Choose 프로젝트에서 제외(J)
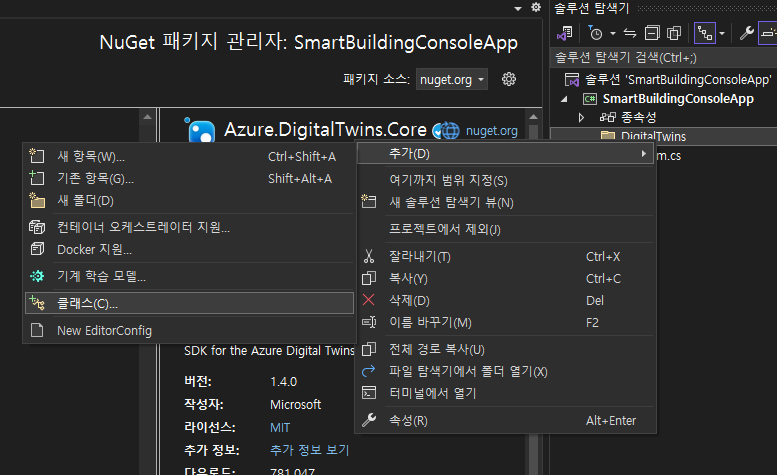This screenshot has width=777, height=475. [x=506, y=229]
